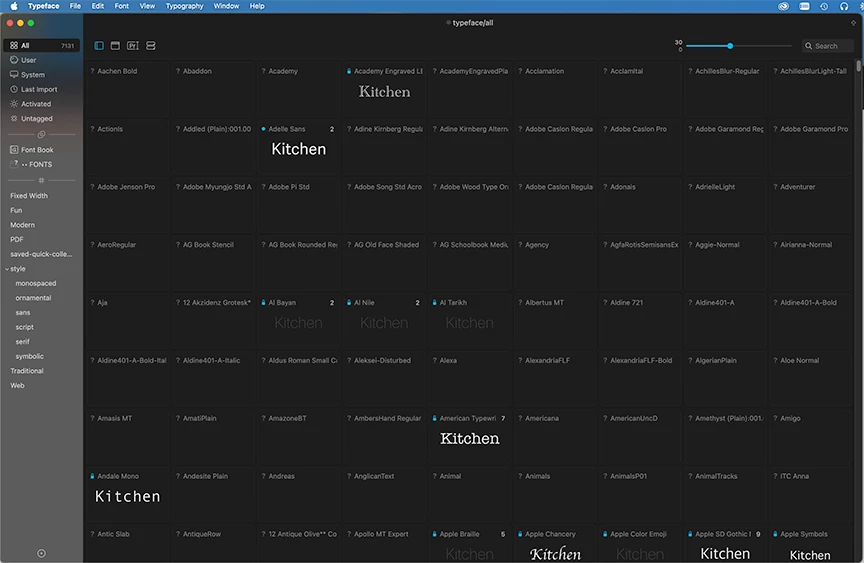Screen dimensions: 864x563
Task: Collapse the style tag group chevron
Action: 7,269
